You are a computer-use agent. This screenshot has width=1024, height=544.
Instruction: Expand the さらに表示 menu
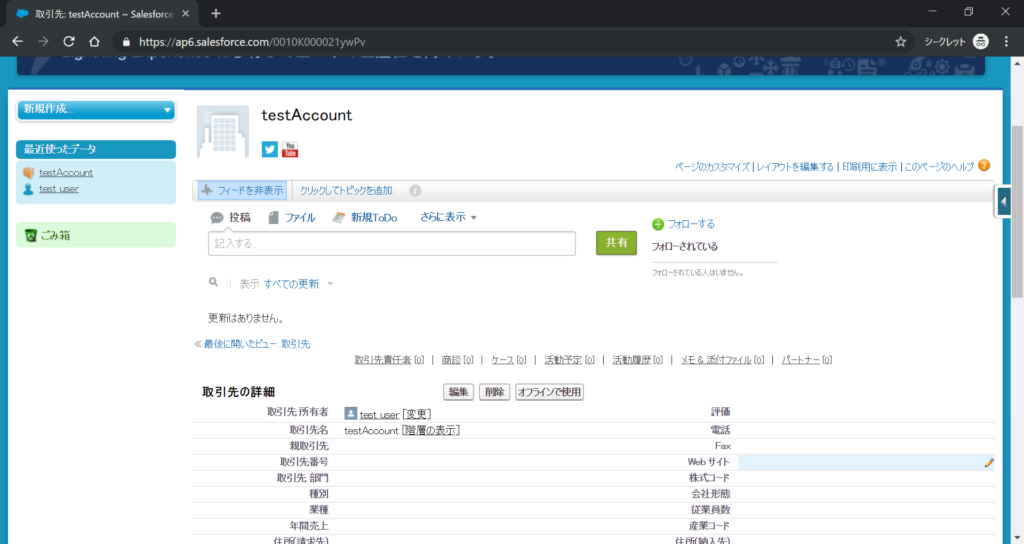(x=448, y=217)
